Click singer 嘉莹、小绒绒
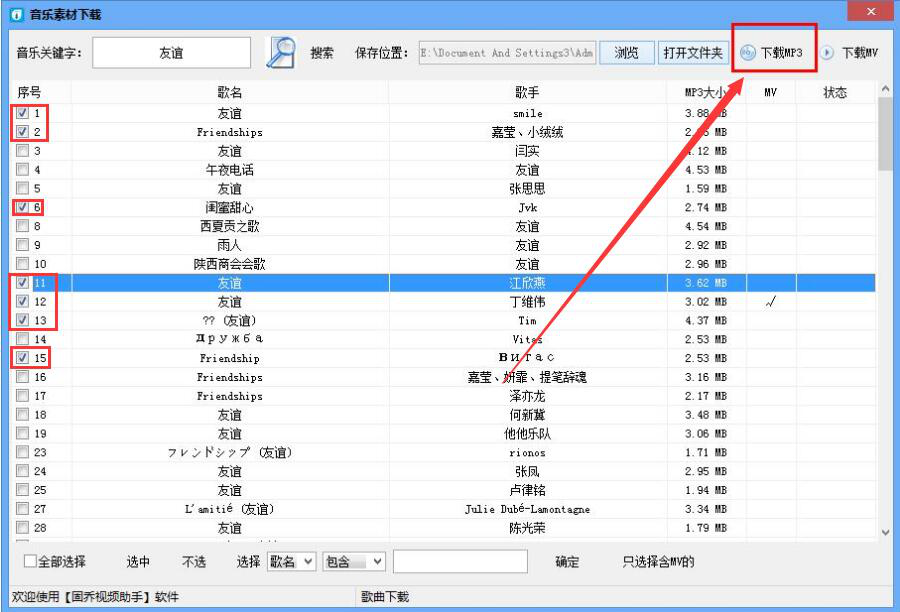Screen dimensions: 900x612 527,132
